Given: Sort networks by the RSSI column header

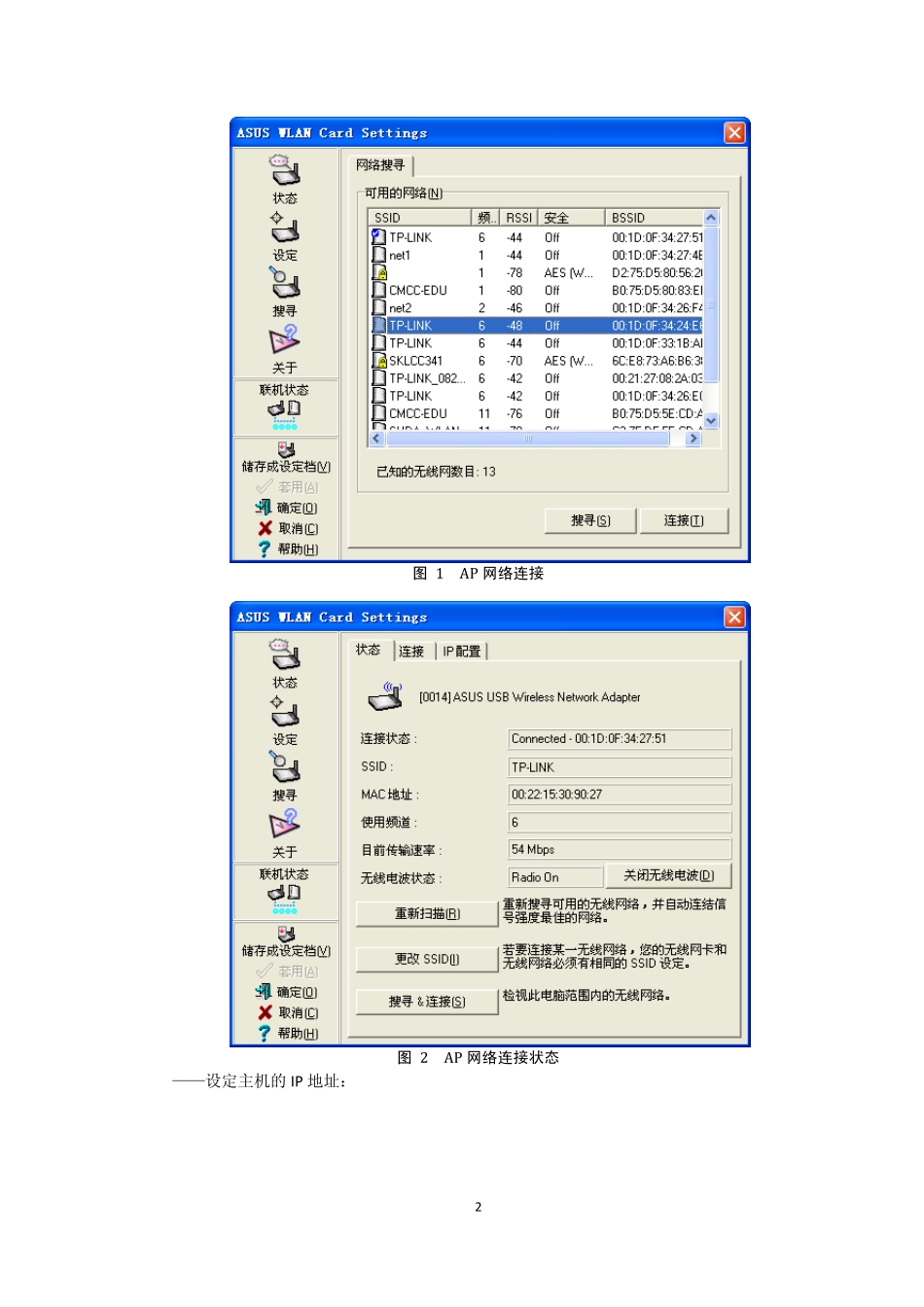Looking at the screenshot, I should tap(518, 218).
